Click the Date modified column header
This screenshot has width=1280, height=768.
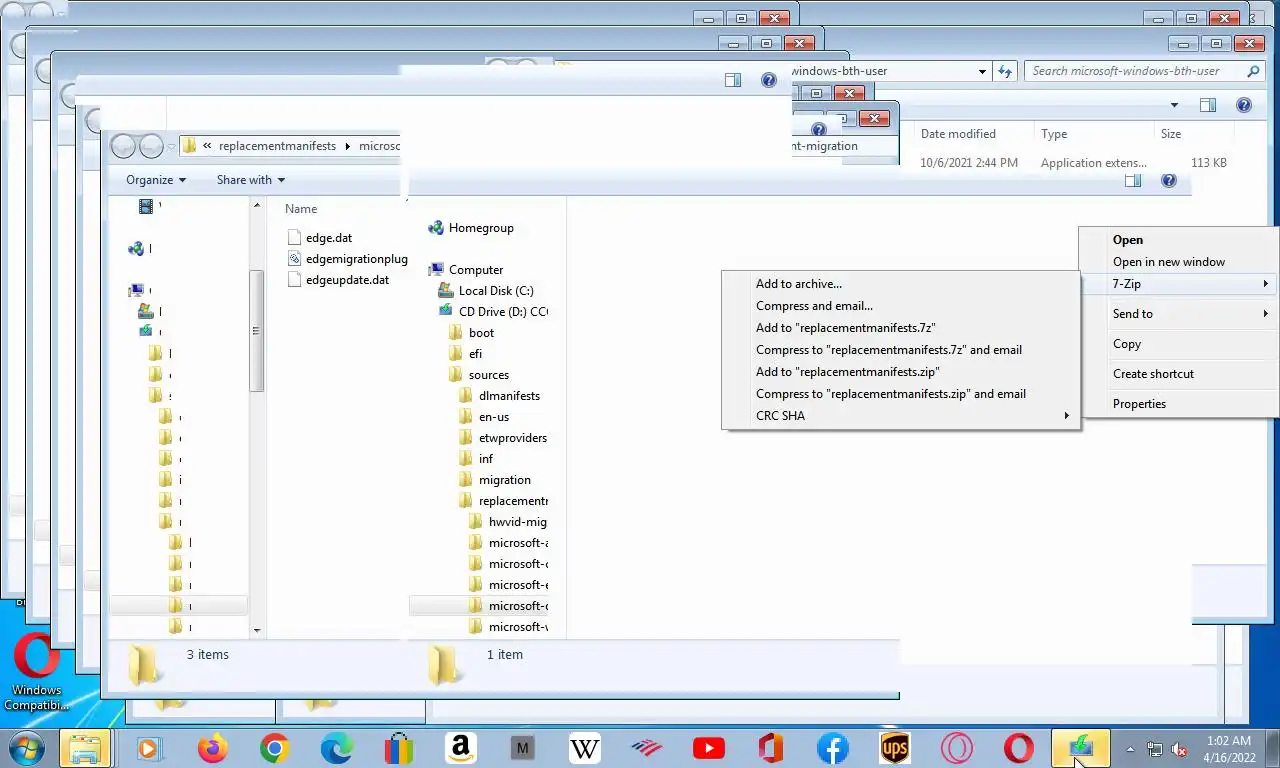click(x=958, y=134)
